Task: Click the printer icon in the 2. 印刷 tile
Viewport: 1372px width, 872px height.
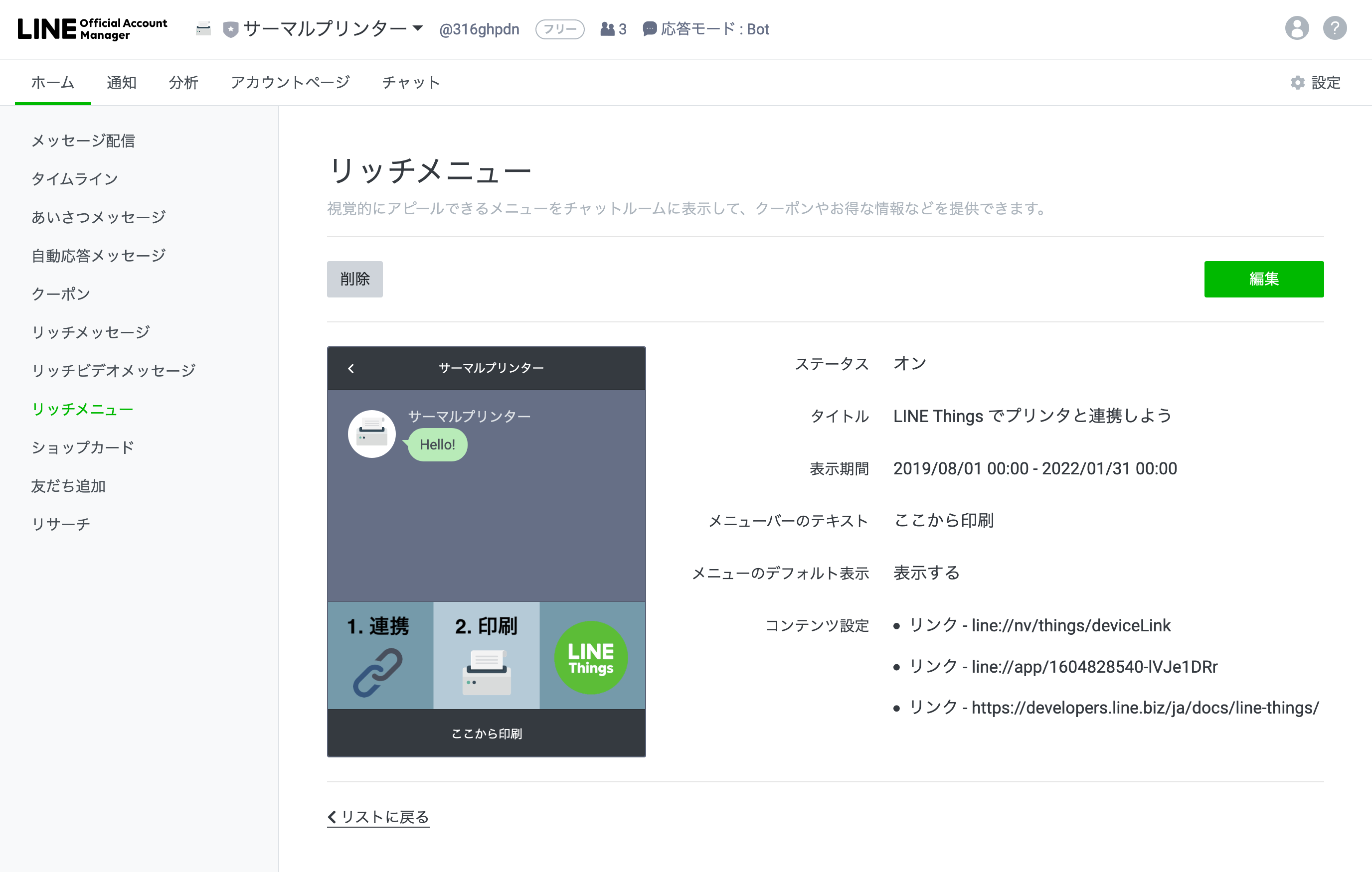Action: [486, 672]
